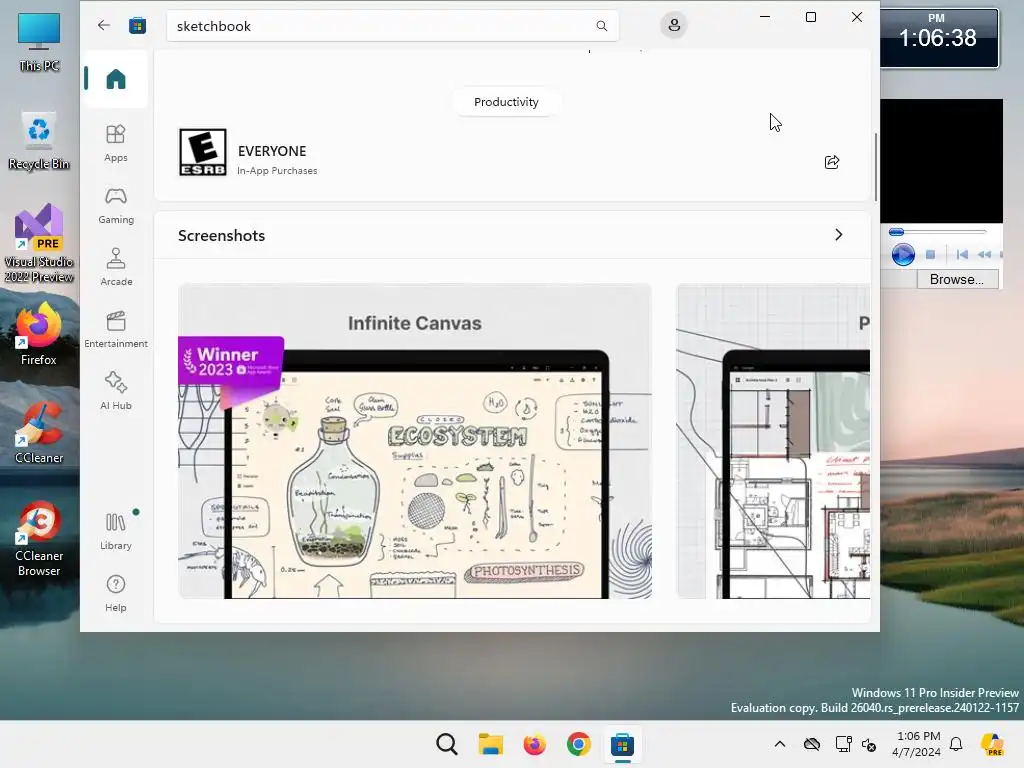Open taskbar date and time 1:06 PM
The width and height of the screenshot is (1024, 768).
tap(917, 744)
